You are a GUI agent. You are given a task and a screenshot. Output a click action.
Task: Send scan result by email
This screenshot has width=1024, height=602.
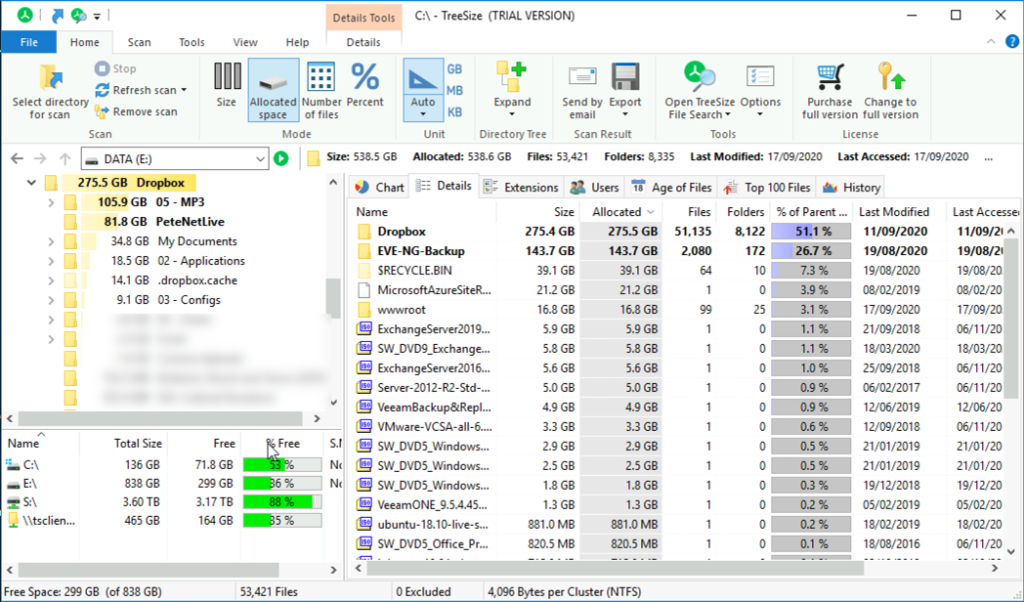(581, 90)
